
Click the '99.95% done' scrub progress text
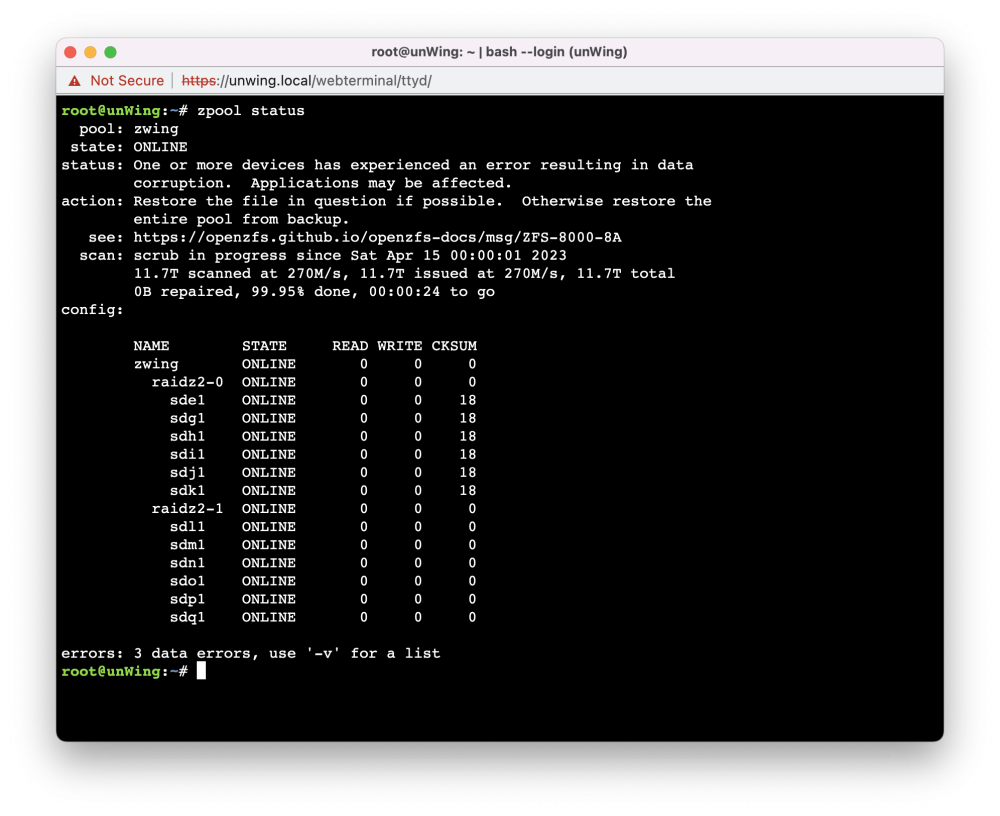(x=300, y=292)
